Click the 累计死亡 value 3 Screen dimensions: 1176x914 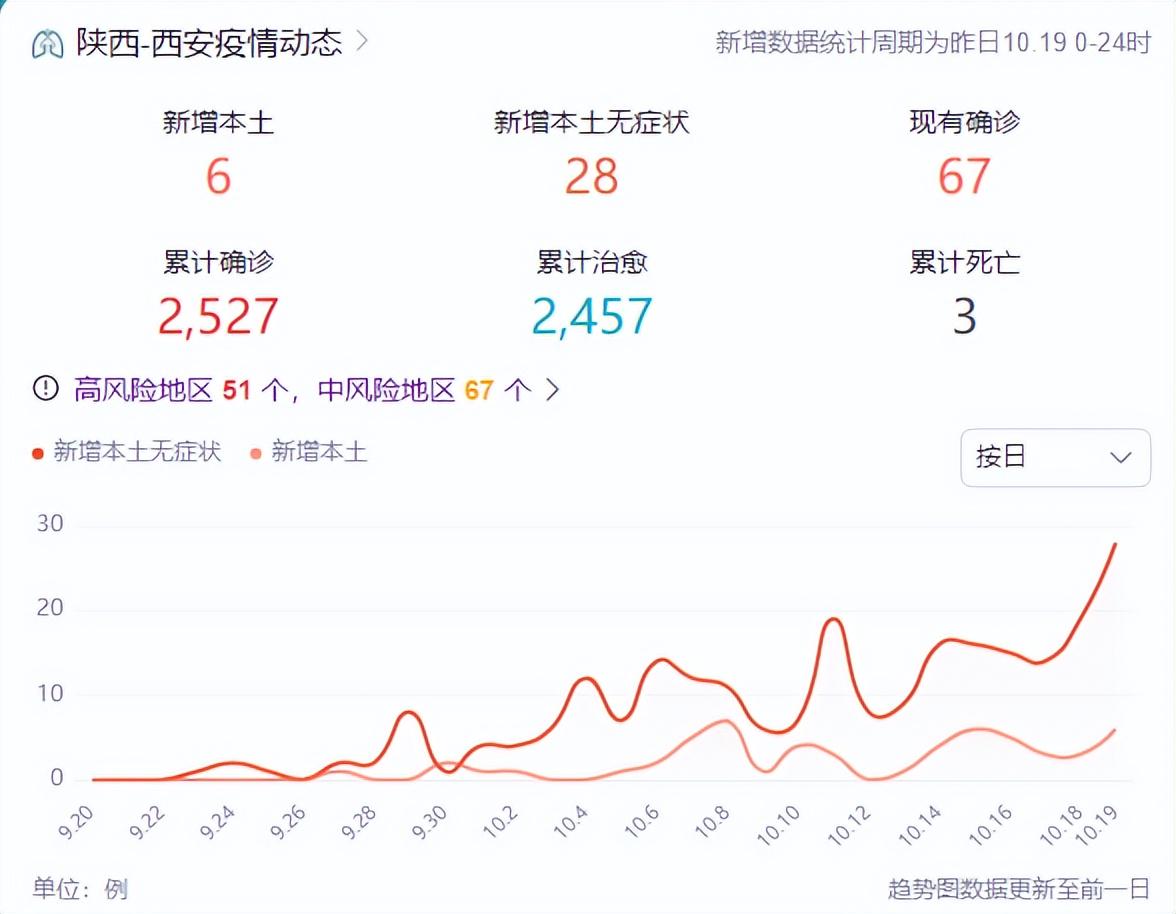964,316
